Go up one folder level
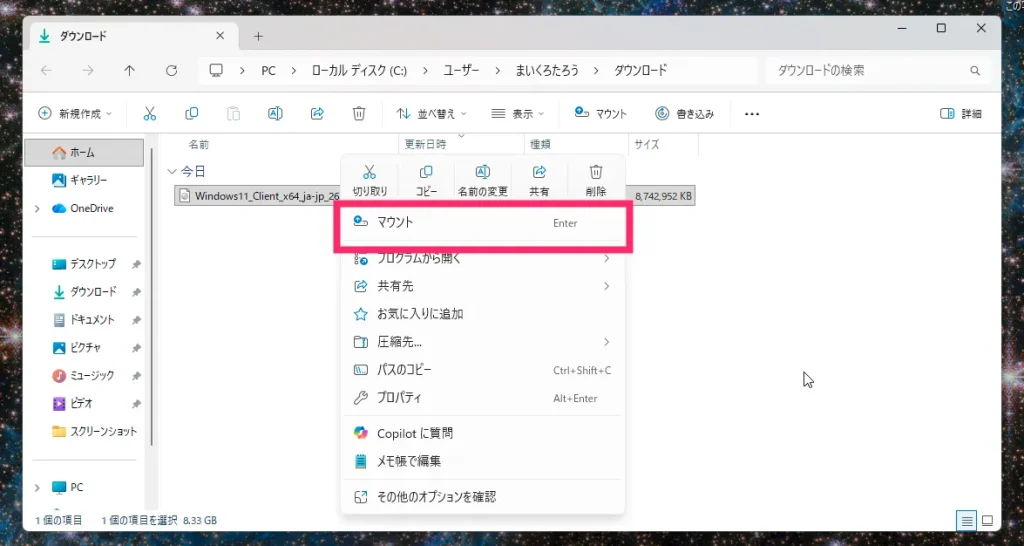1024x546 pixels. pos(129,71)
